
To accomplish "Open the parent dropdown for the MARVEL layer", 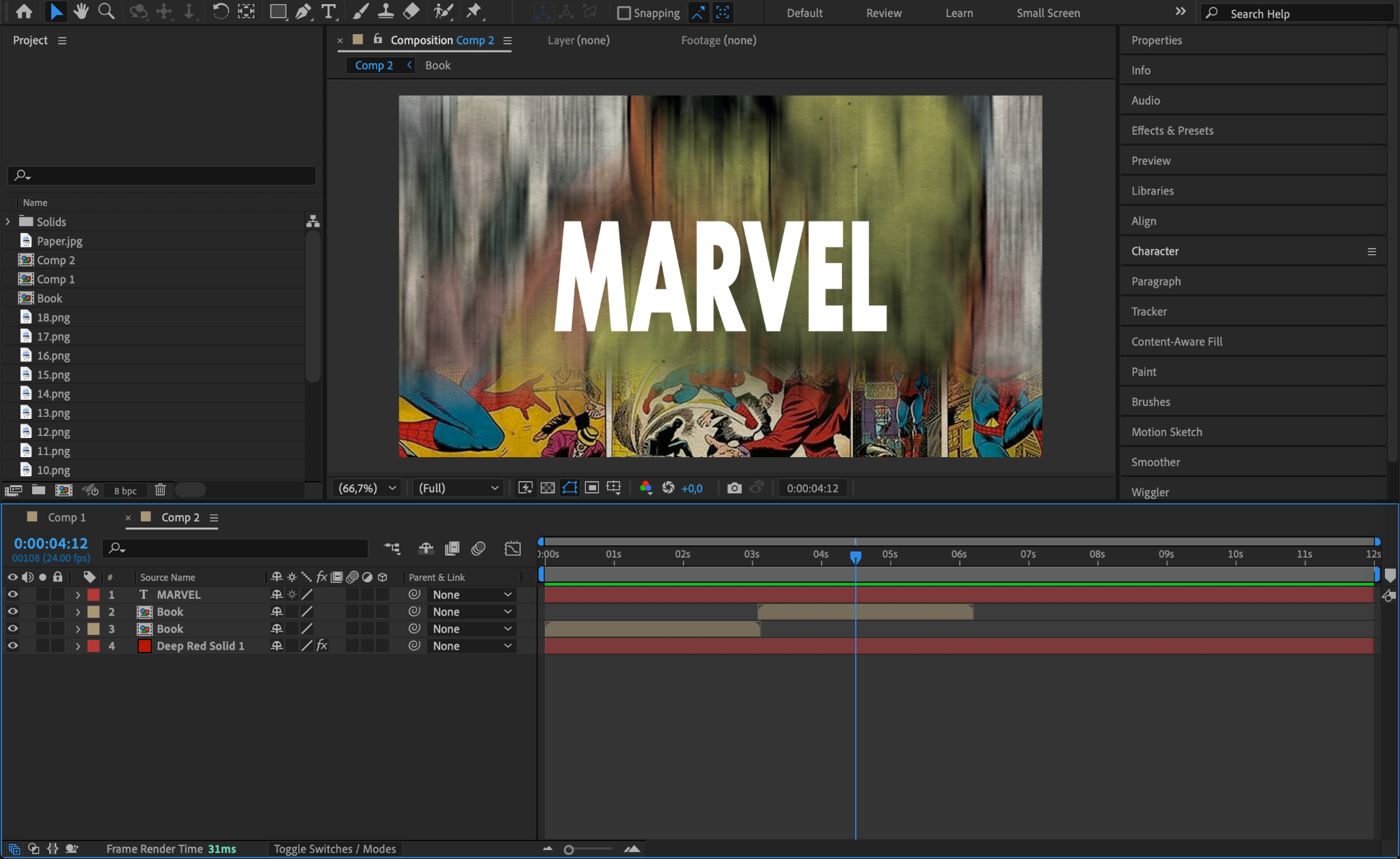I will coord(472,595).
